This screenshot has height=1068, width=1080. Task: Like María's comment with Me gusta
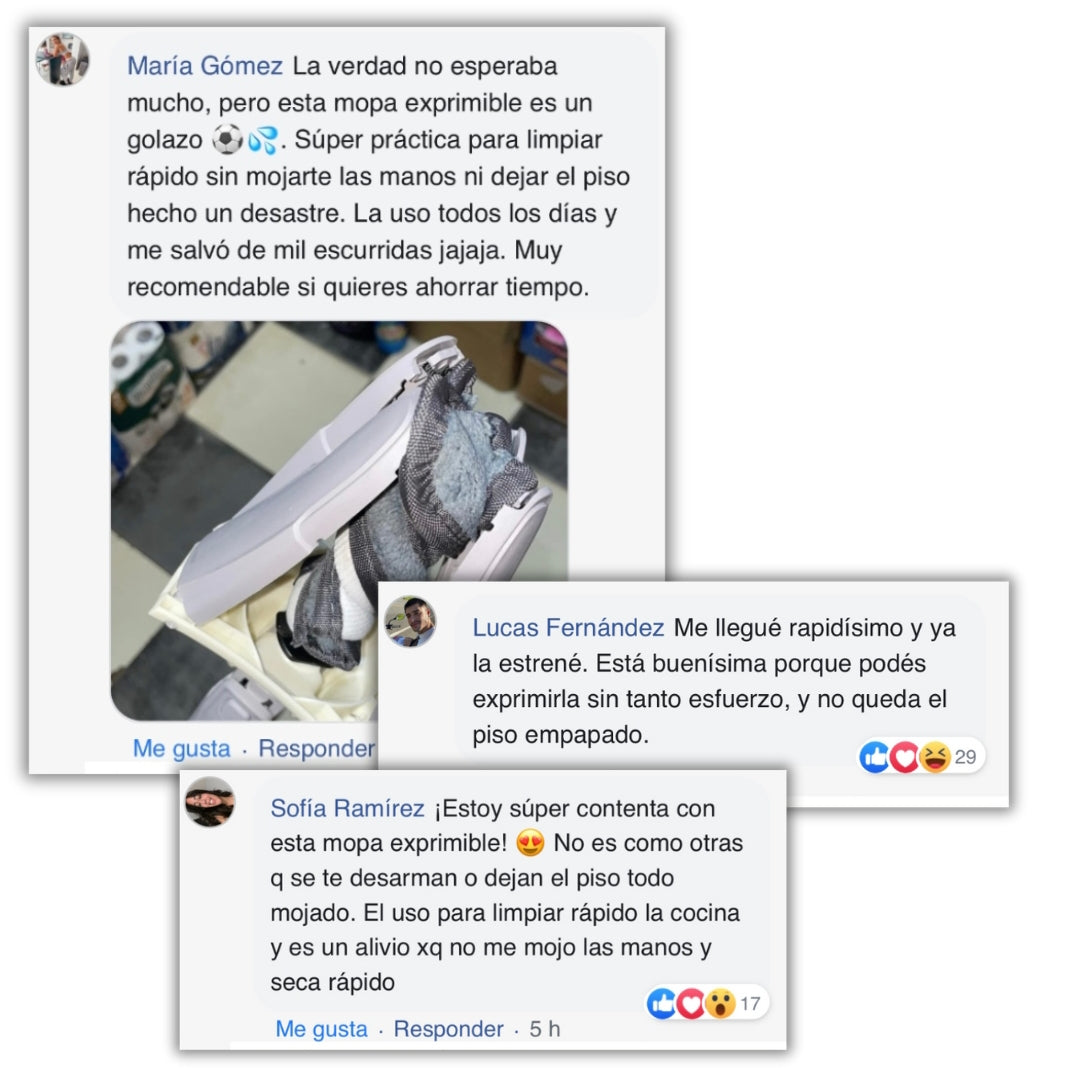click(182, 748)
